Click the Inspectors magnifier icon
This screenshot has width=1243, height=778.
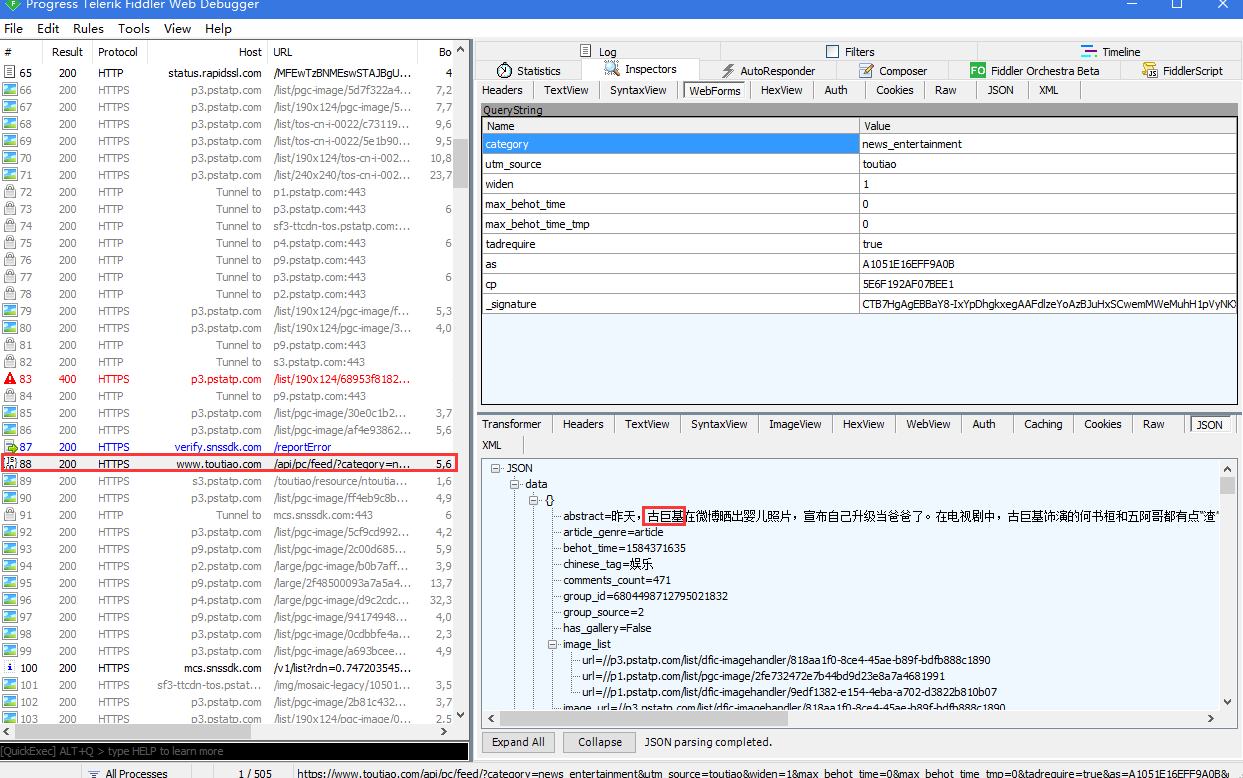click(612, 70)
